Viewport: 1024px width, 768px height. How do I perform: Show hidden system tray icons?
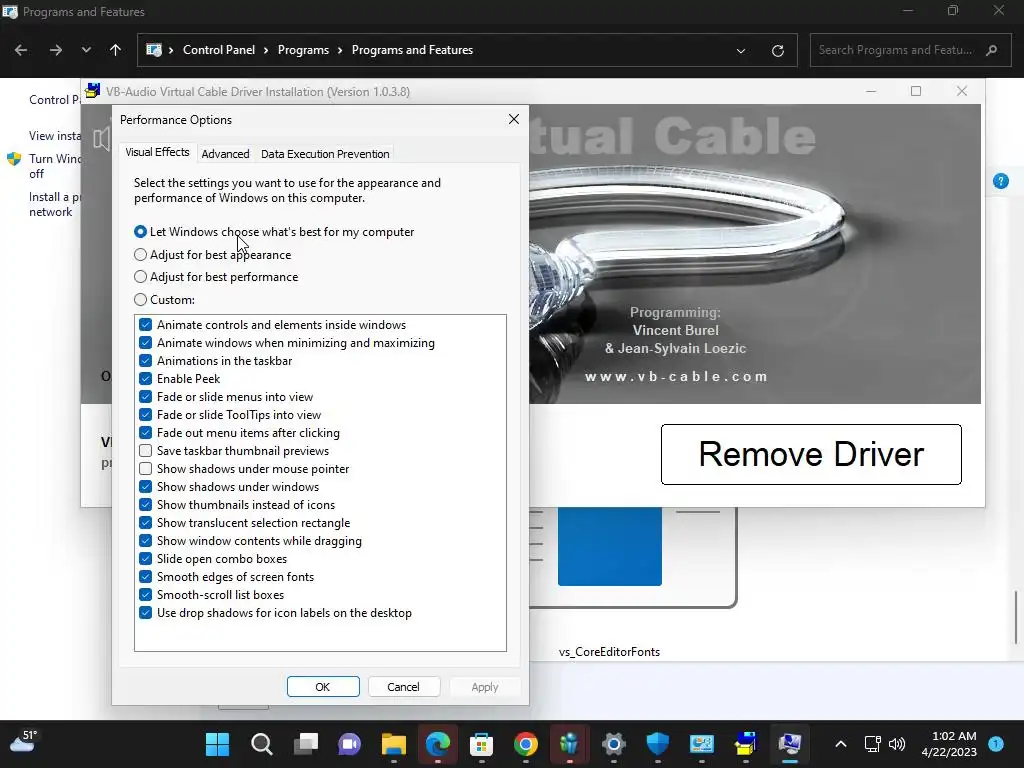click(x=841, y=744)
